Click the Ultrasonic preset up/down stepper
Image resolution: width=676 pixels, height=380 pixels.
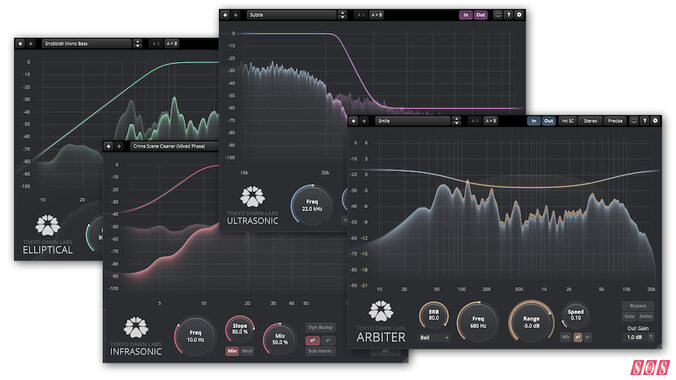[x=342, y=15]
